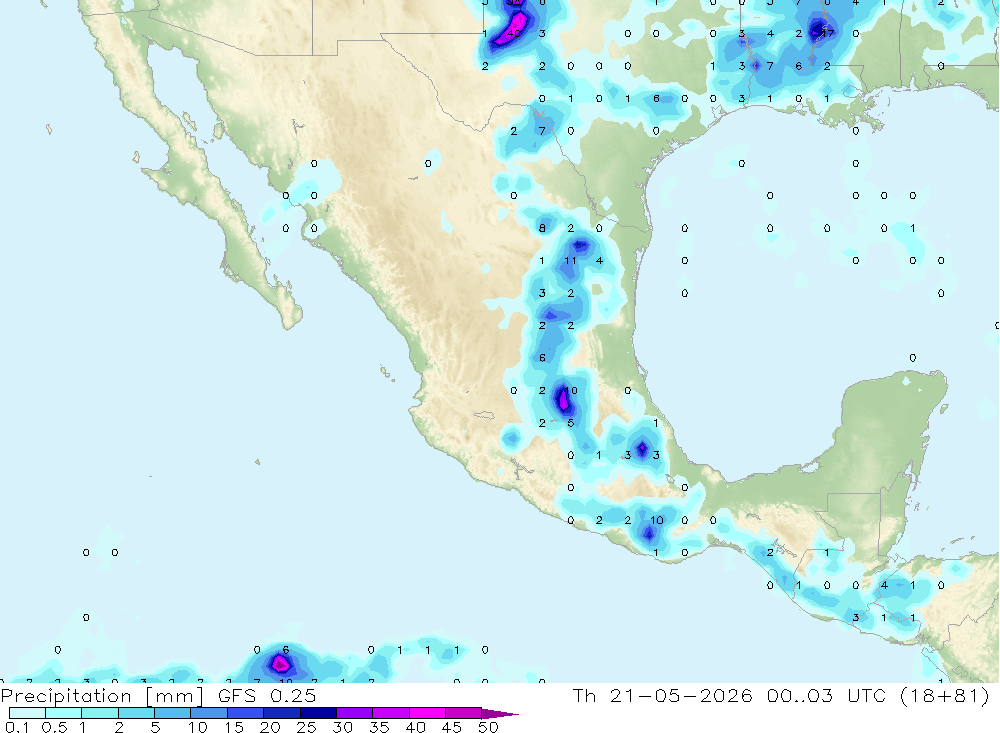Select the 0.5–1 mm legend color swatch
The image size is (1000, 733).
tap(64, 713)
